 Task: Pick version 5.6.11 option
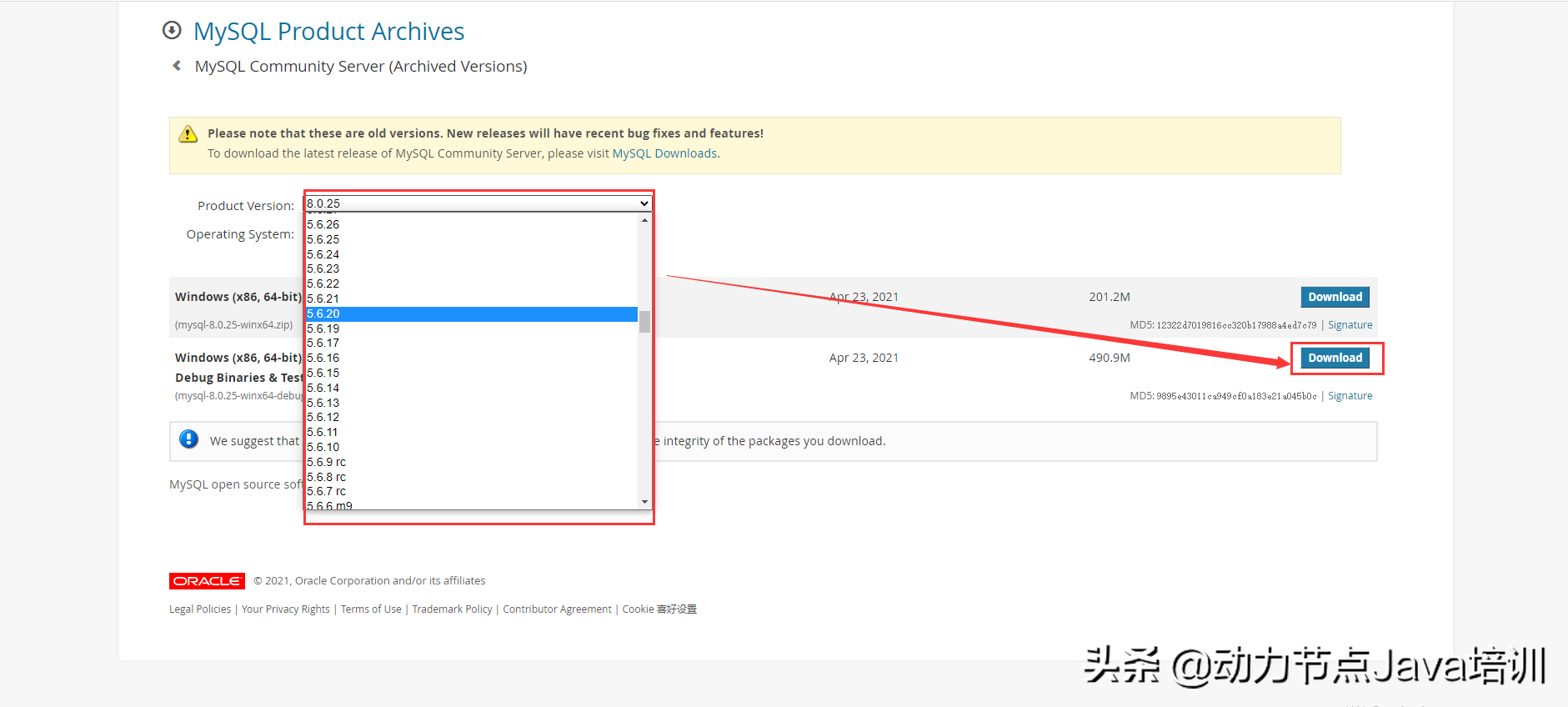point(471,432)
